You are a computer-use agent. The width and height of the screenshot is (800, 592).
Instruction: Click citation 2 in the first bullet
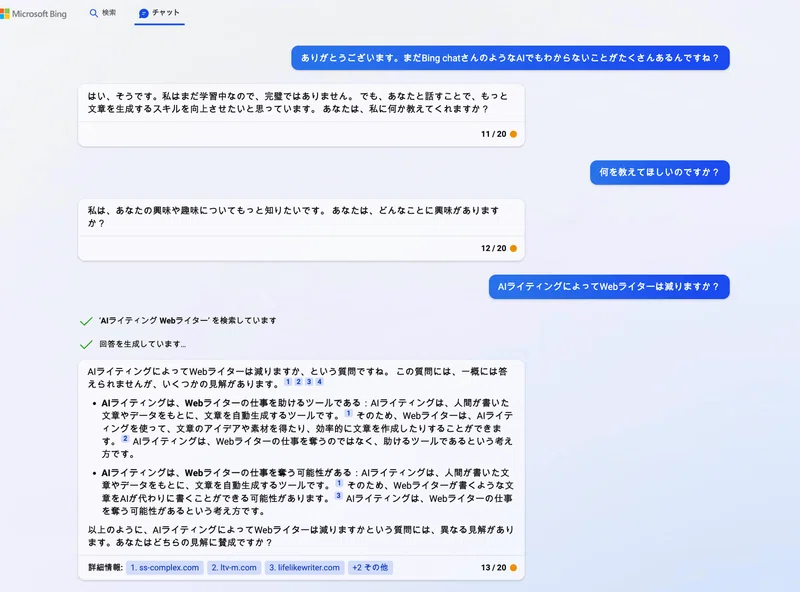coord(125,438)
